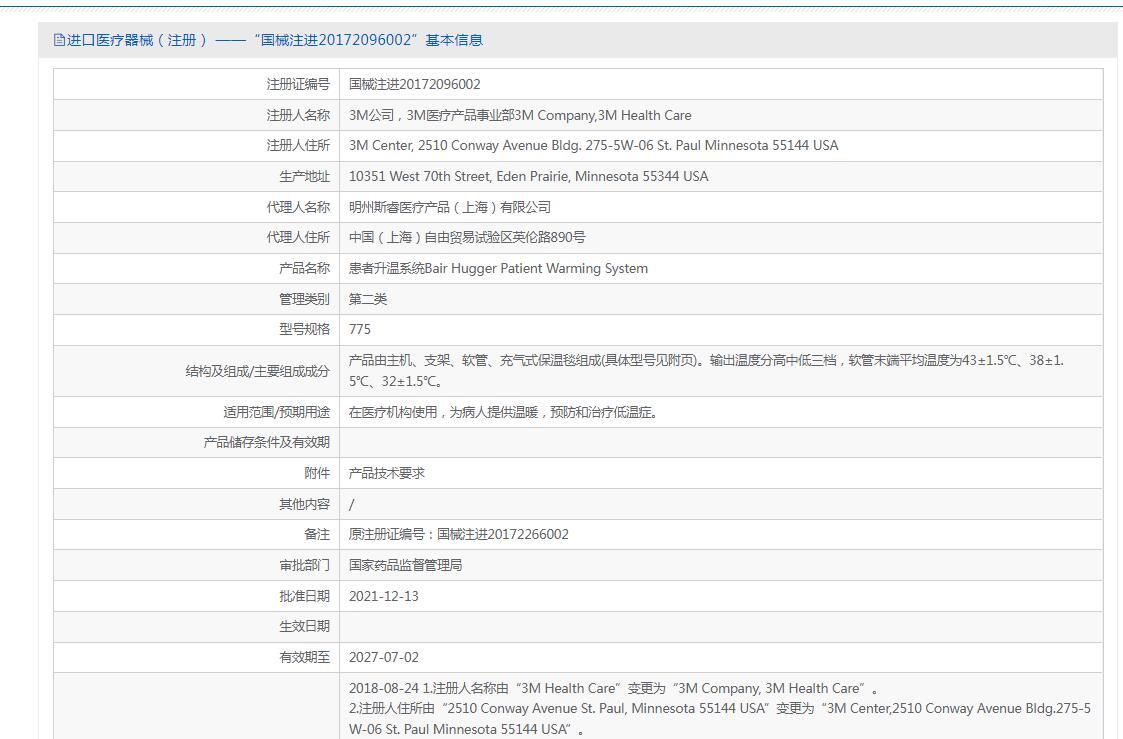Click the 3M Center registrant address value
Image resolution: width=1123 pixels, height=739 pixels.
tap(593, 146)
